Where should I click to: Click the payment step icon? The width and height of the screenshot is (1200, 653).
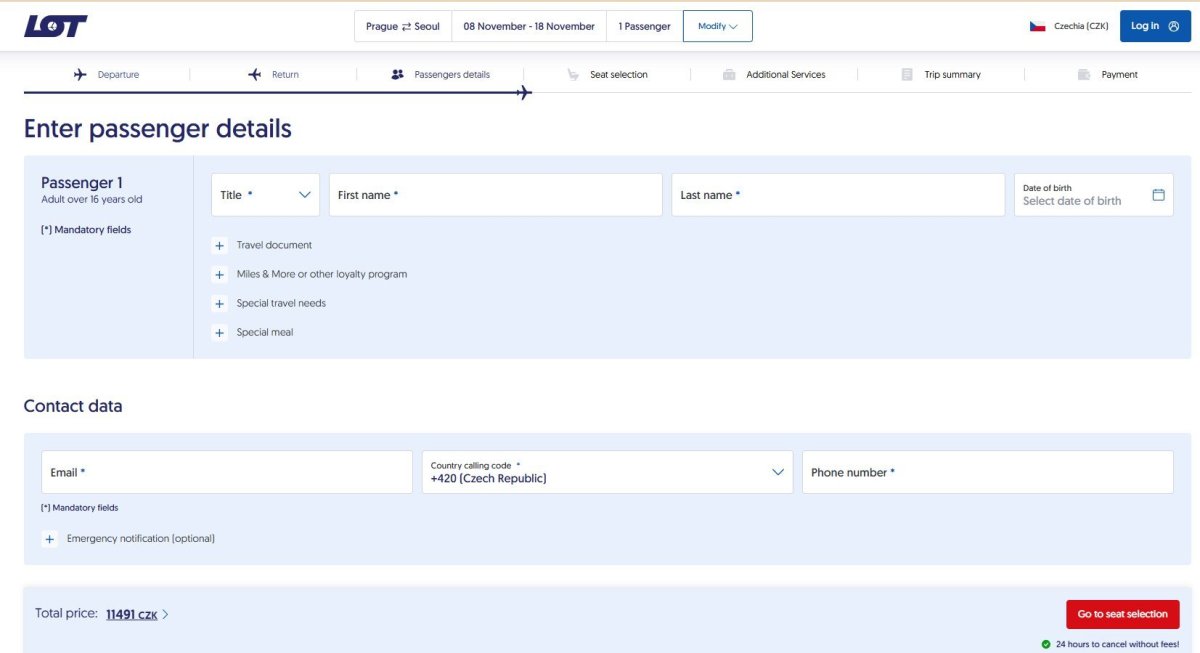pyautogui.click(x=1083, y=75)
